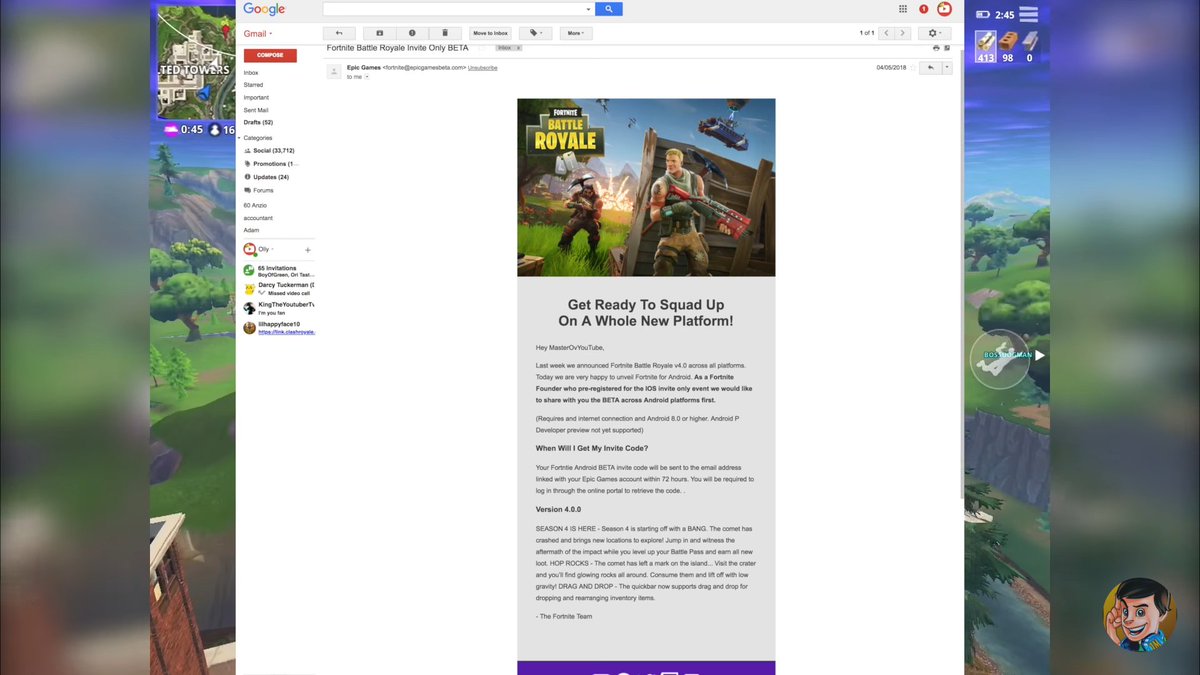This screenshot has height=675, width=1200.
Task: Open the Inbox folder
Action: point(251,73)
